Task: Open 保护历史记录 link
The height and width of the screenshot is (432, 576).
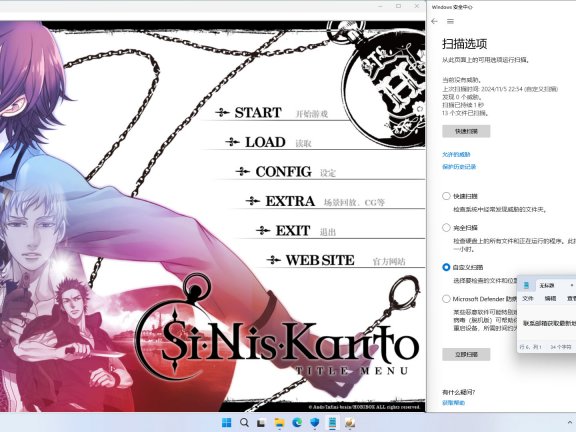Action: [x=459, y=167]
